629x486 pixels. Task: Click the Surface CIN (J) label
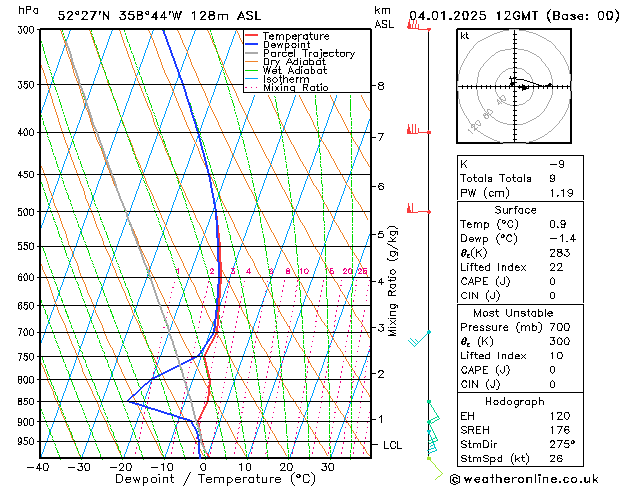pos(480,296)
